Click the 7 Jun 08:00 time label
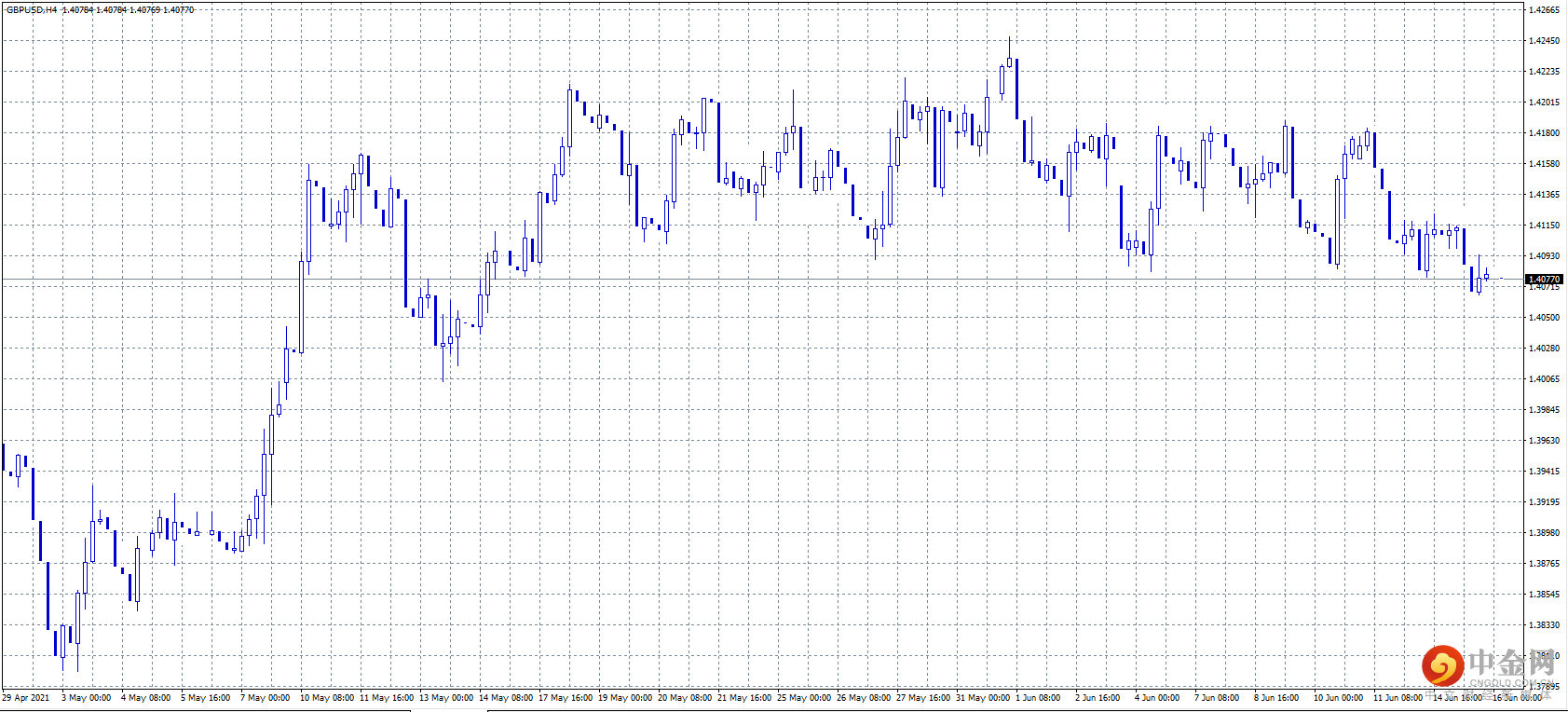Image resolution: width=1568 pixels, height=712 pixels. tap(1217, 697)
